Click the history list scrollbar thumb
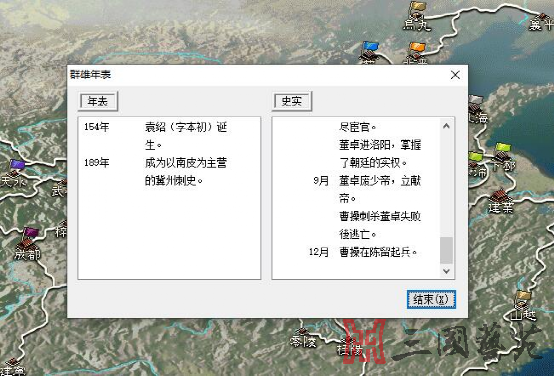Image resolution: width=554 pixels, height=376 pixels. [x=446, y=250]
